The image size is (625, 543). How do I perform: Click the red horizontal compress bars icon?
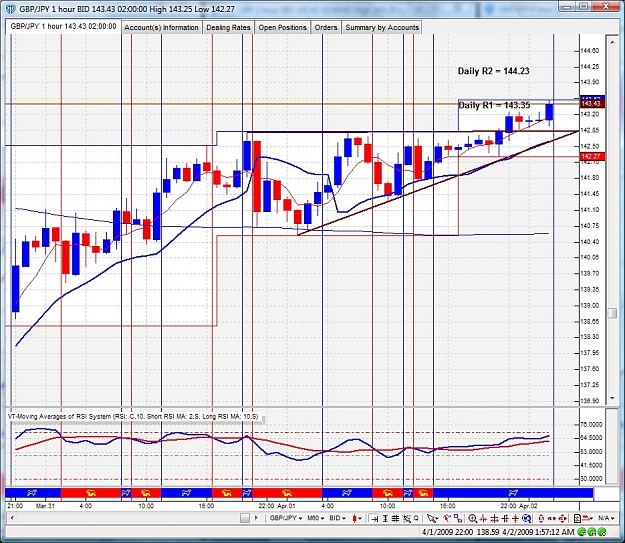[483, 518]
